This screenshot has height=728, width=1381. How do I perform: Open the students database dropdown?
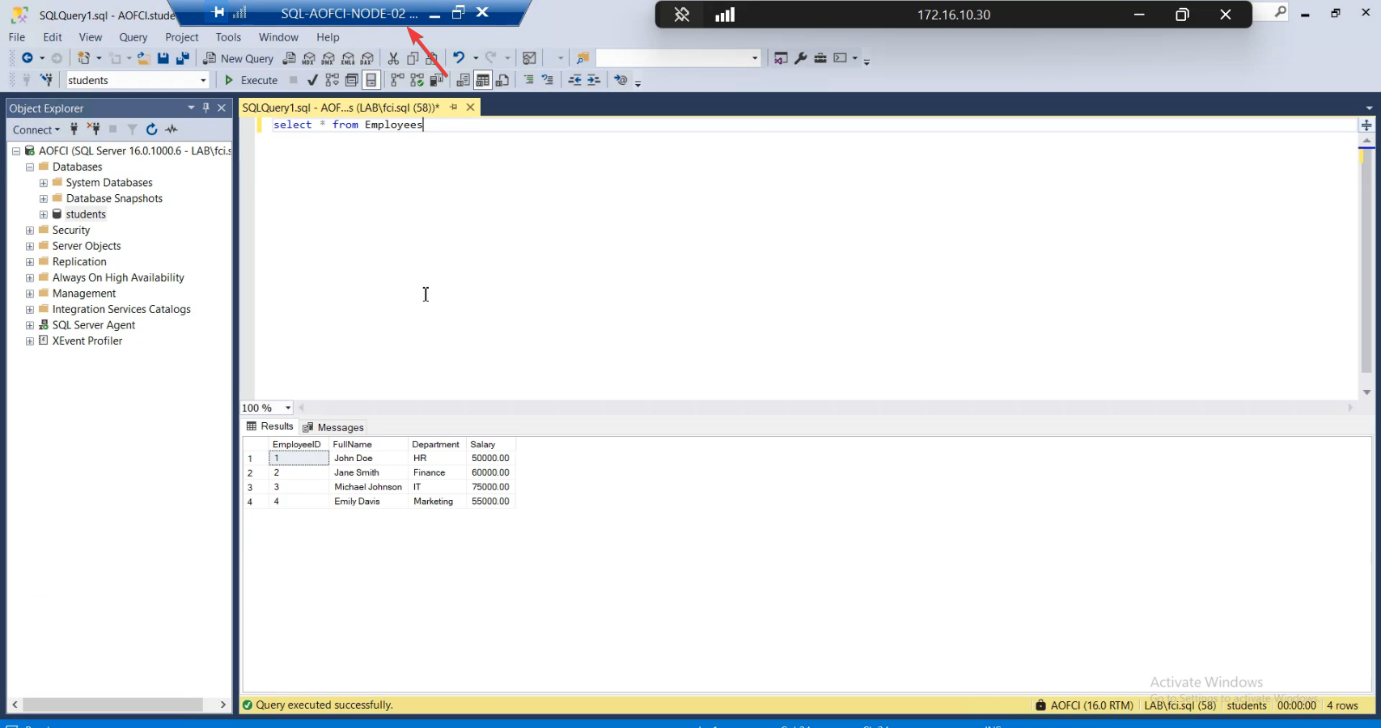point(203,80)
